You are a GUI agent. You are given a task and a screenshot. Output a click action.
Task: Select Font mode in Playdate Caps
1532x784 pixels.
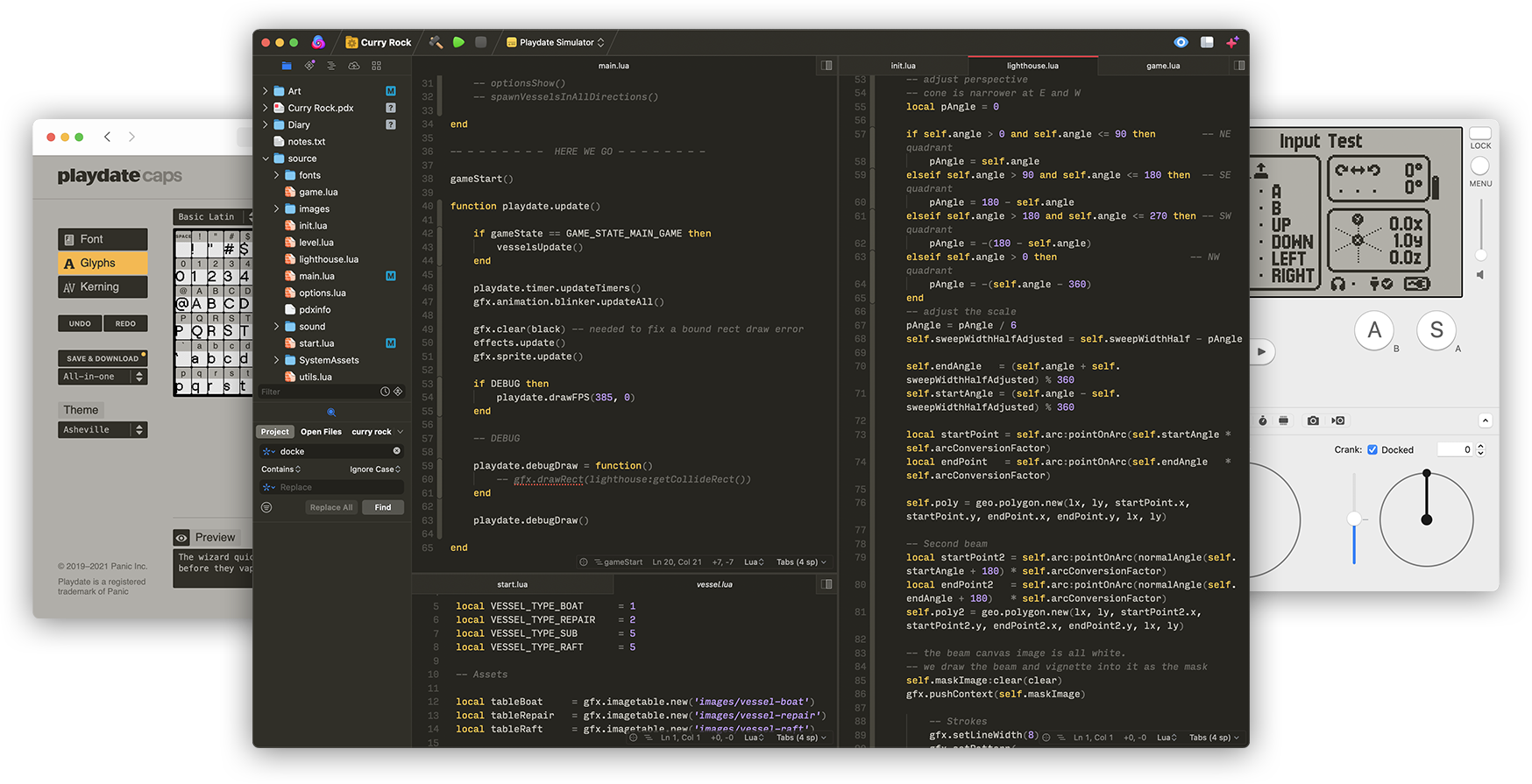click(x=103, y=239)
